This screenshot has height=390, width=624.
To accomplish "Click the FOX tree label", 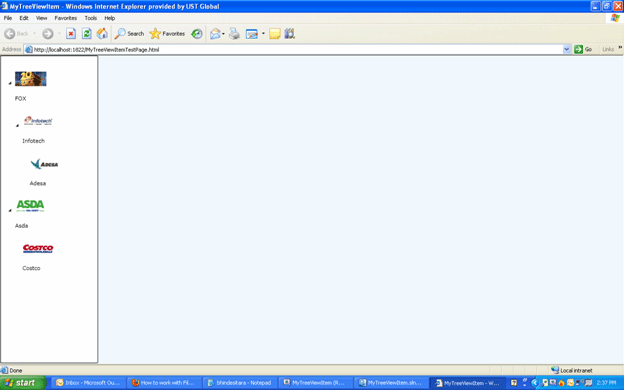I will (21, 98).
